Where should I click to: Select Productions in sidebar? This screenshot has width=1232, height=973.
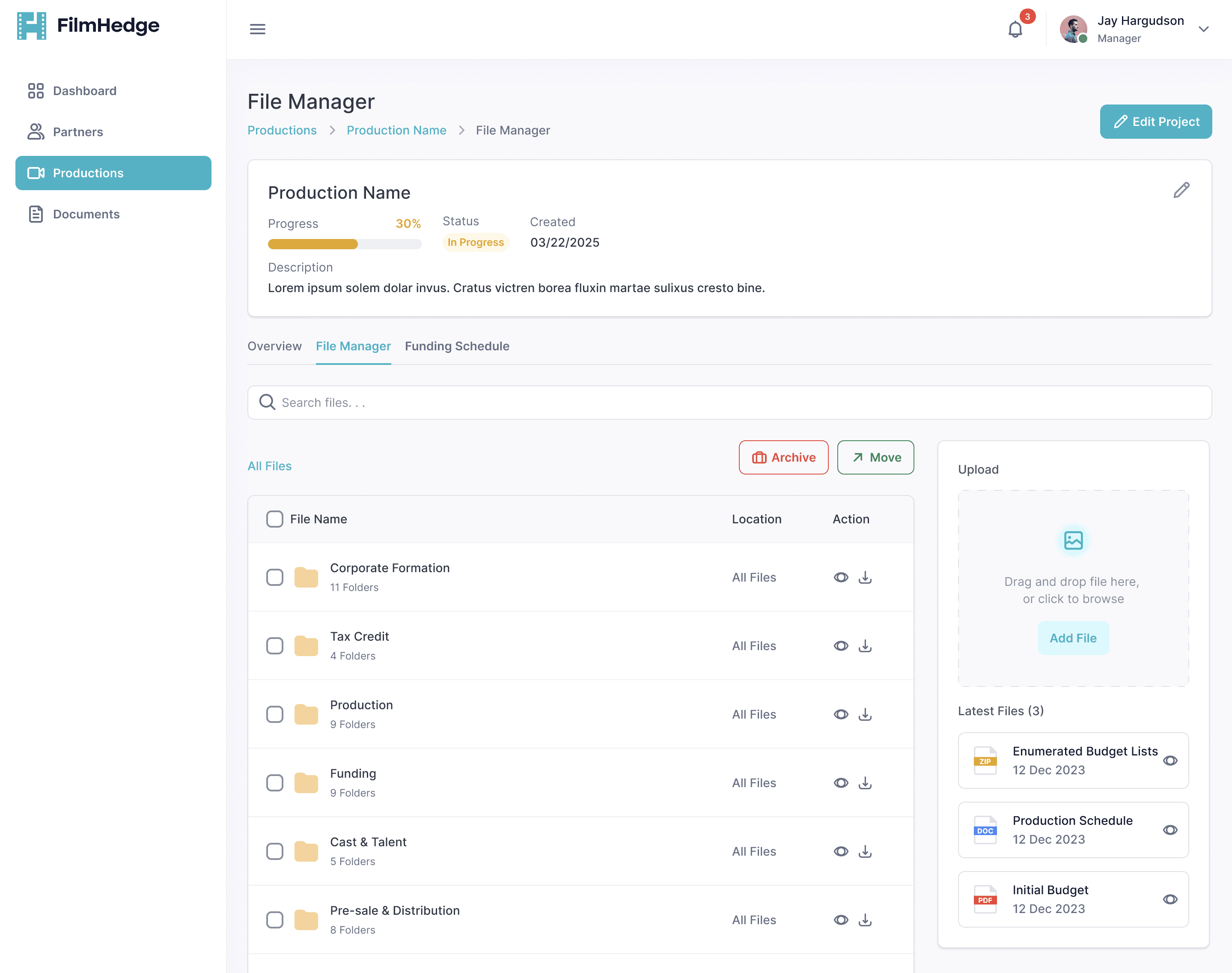(113, 173)
